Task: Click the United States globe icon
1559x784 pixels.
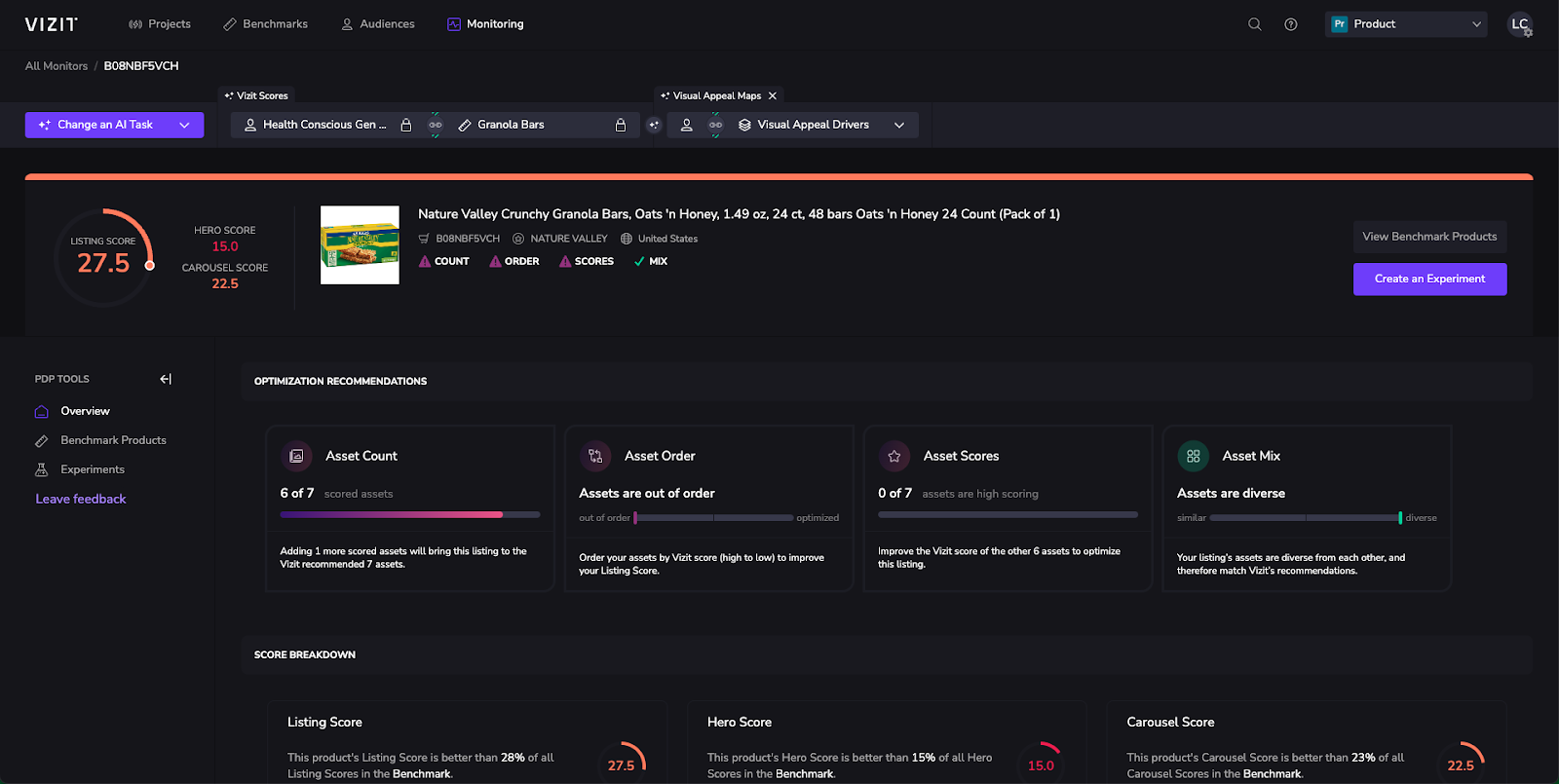Action: (627, 239)
